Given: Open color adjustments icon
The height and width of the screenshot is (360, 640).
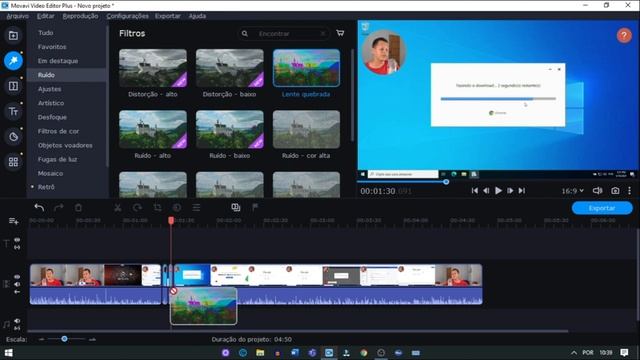Looking at the screenshot, I should pos(177,208).
